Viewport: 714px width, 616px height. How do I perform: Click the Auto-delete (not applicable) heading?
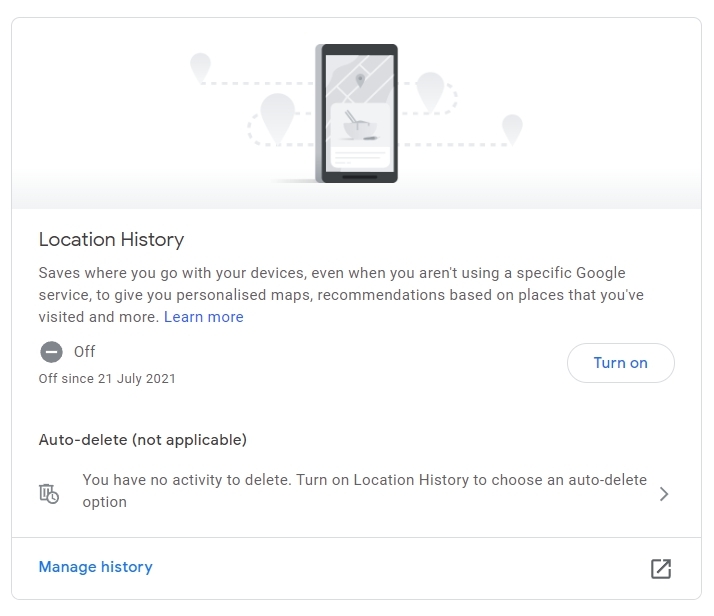point(143,440)
